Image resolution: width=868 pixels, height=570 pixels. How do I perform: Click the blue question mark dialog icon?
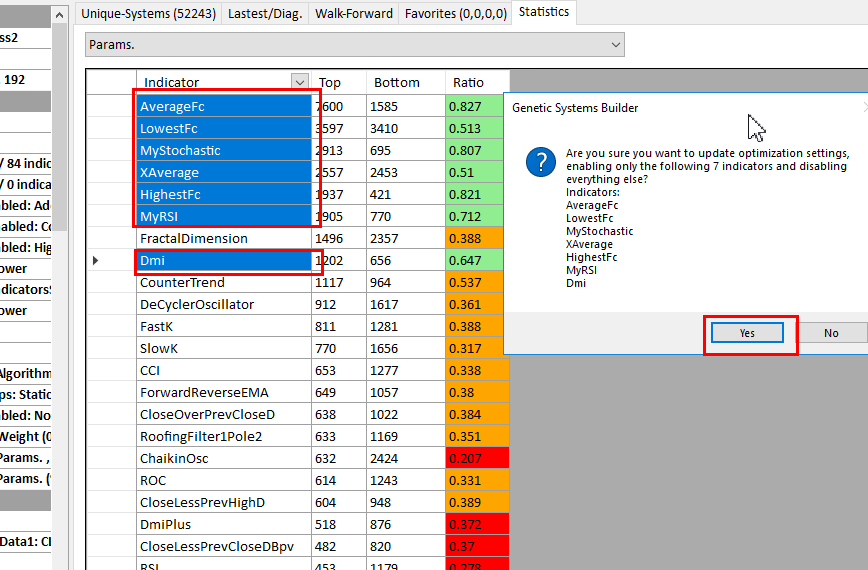tap(540, 161)
